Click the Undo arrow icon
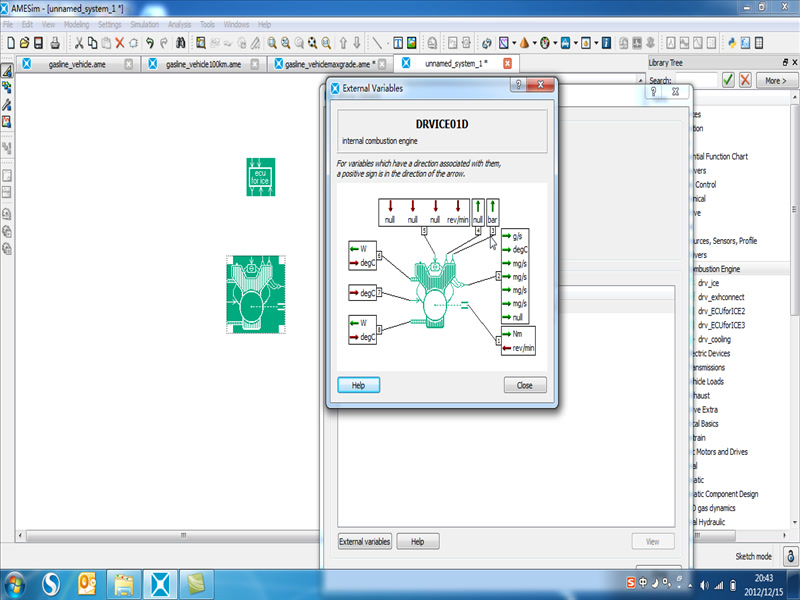 point(149,43)
